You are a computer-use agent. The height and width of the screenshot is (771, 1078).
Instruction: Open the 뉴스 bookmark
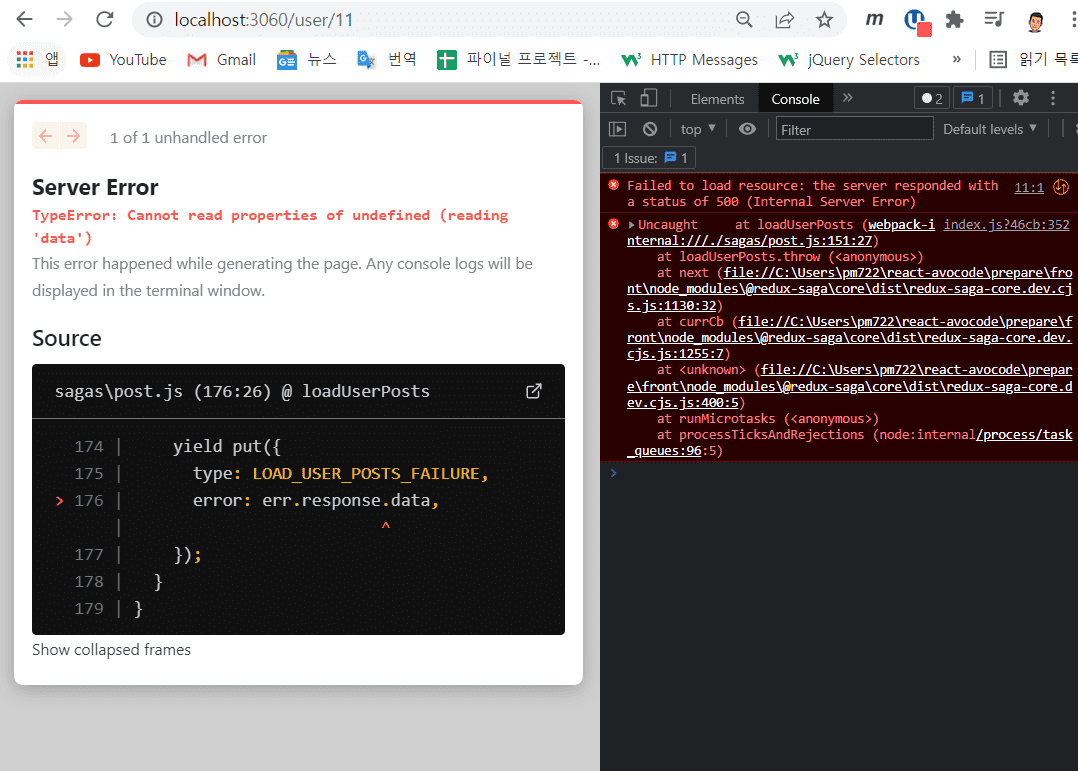307,60
